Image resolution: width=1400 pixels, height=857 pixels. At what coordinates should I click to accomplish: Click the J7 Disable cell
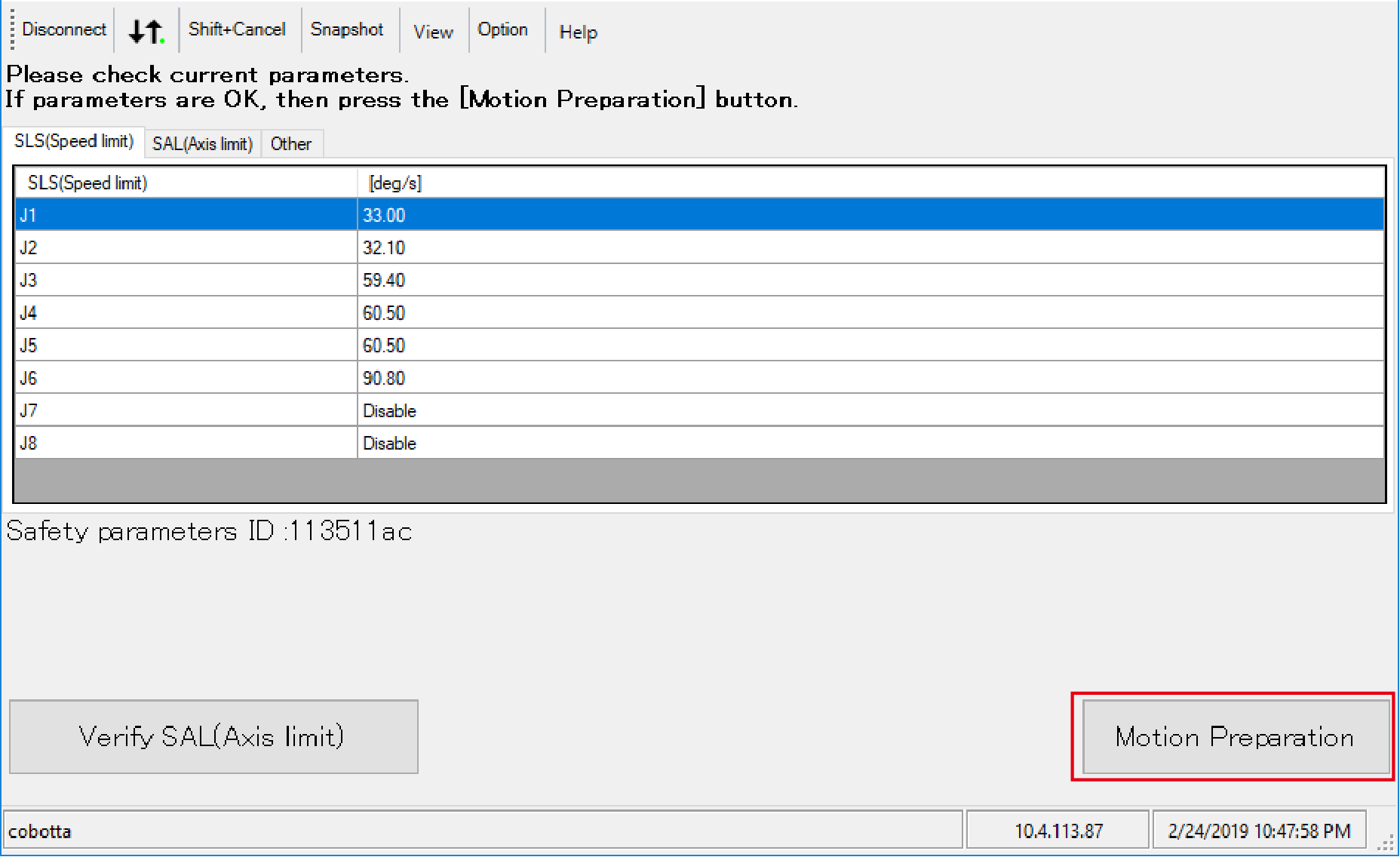click(x=389, y=410)
